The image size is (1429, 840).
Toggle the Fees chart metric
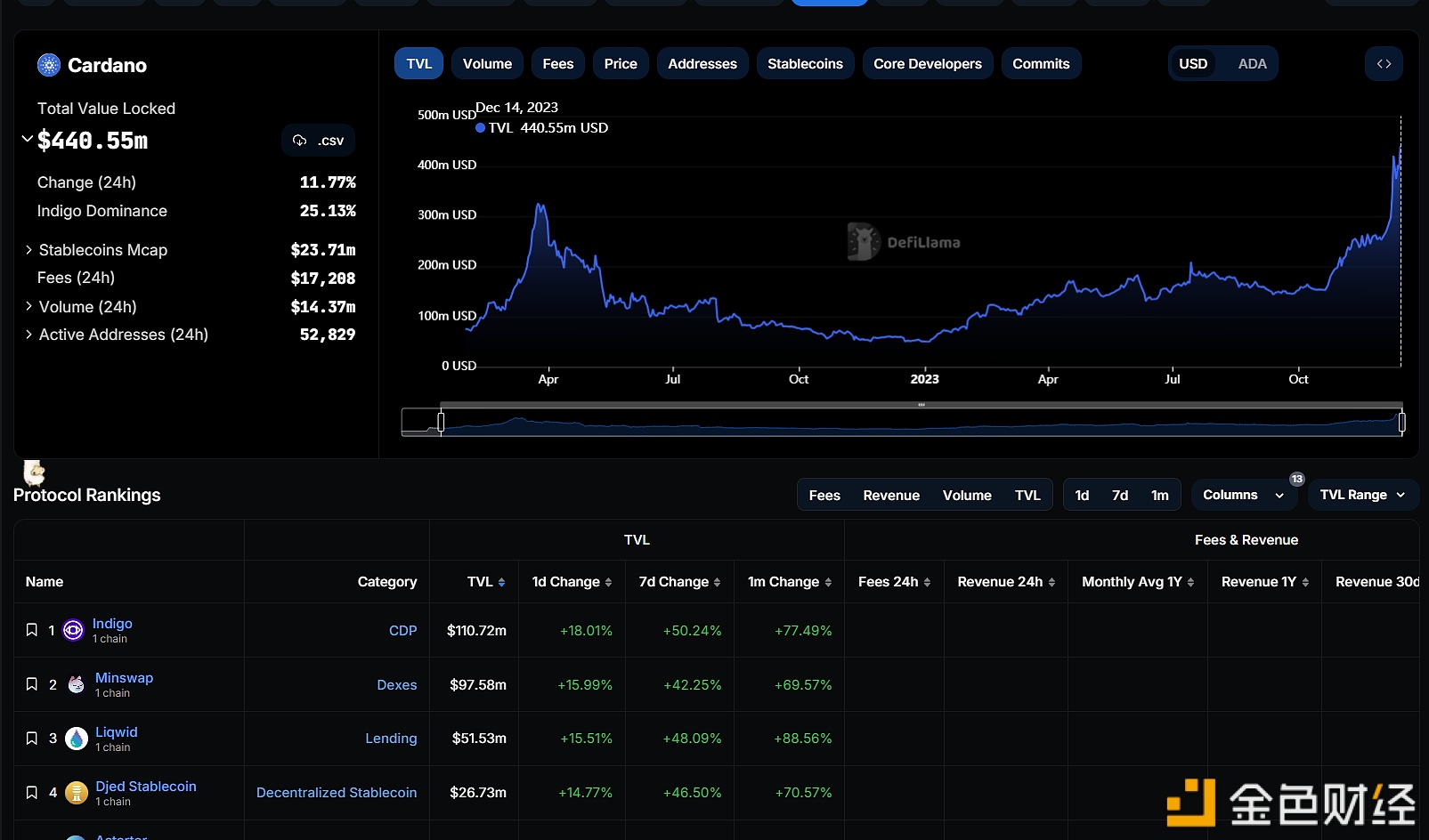[x=558, y=64]
